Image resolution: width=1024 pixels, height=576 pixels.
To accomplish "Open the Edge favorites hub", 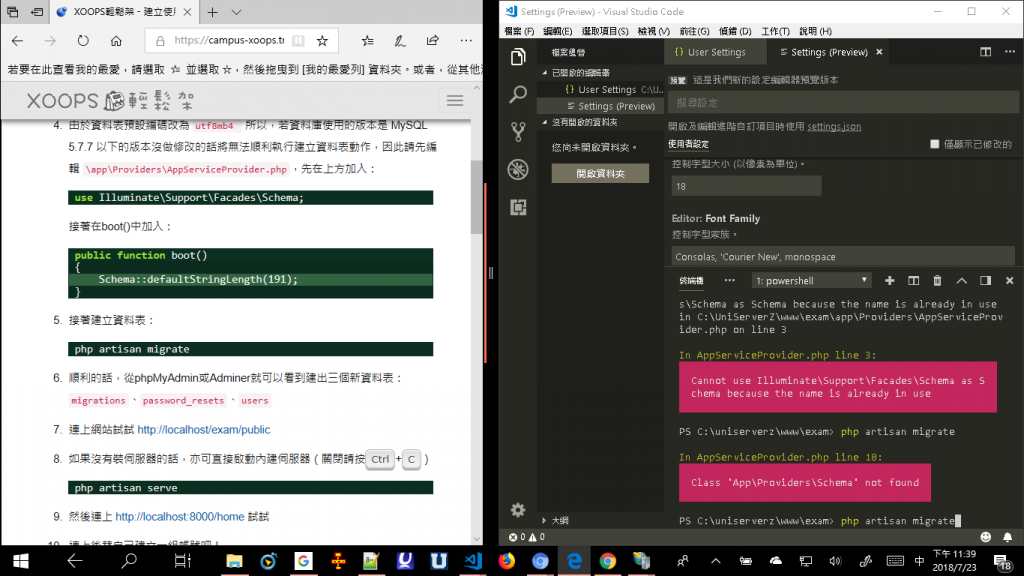I will coord(368,40).
